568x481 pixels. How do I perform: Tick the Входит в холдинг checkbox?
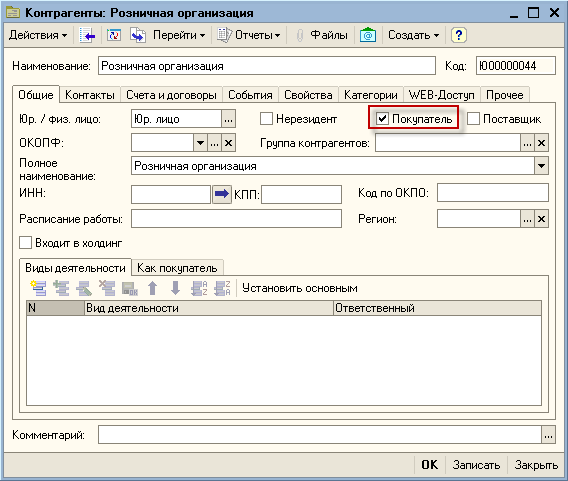[25, 243]
